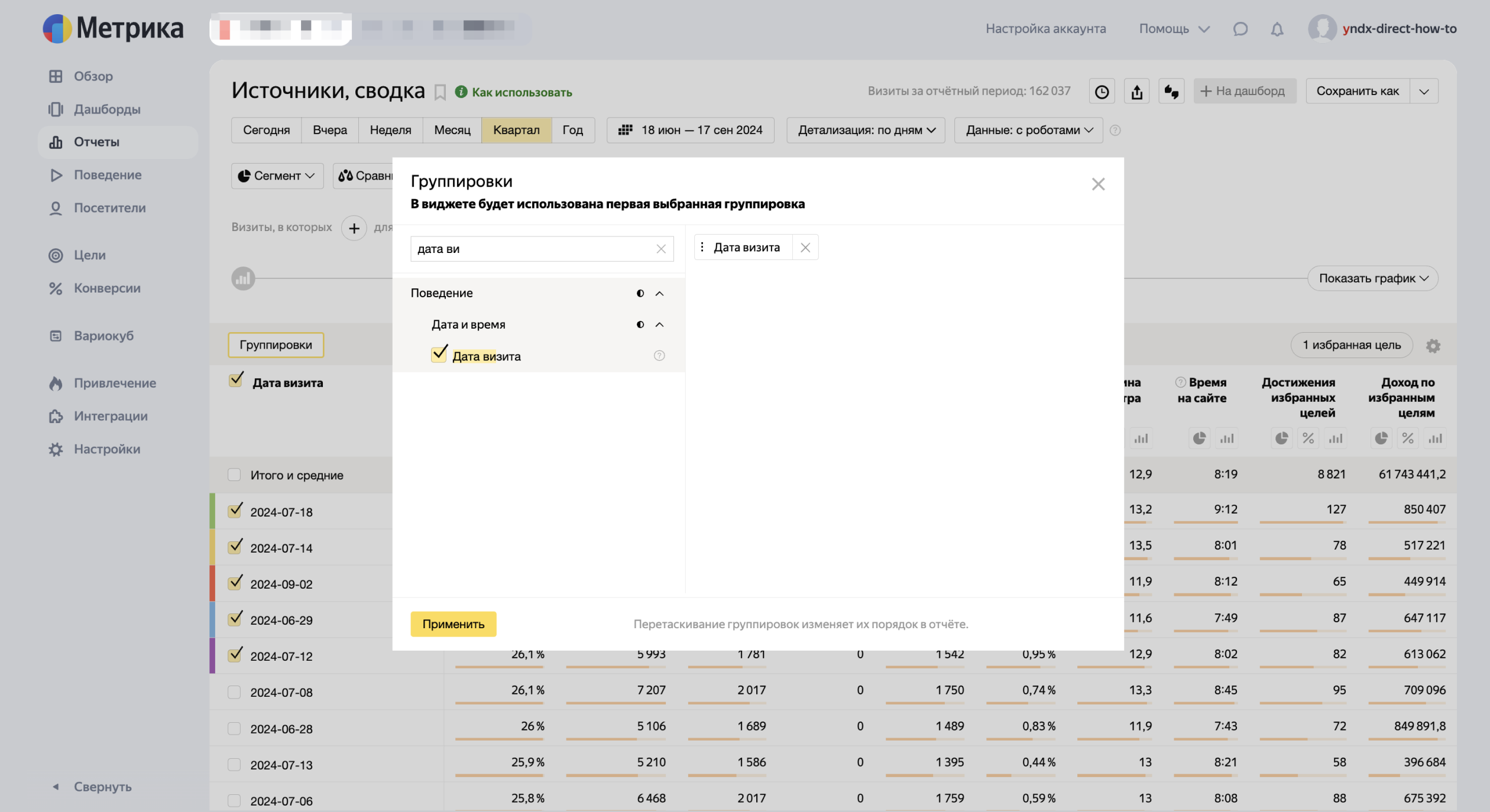Viewport: 1490px width, 812px height.
Task: Open the Как использовать link
Action: [x=521, y=92]
